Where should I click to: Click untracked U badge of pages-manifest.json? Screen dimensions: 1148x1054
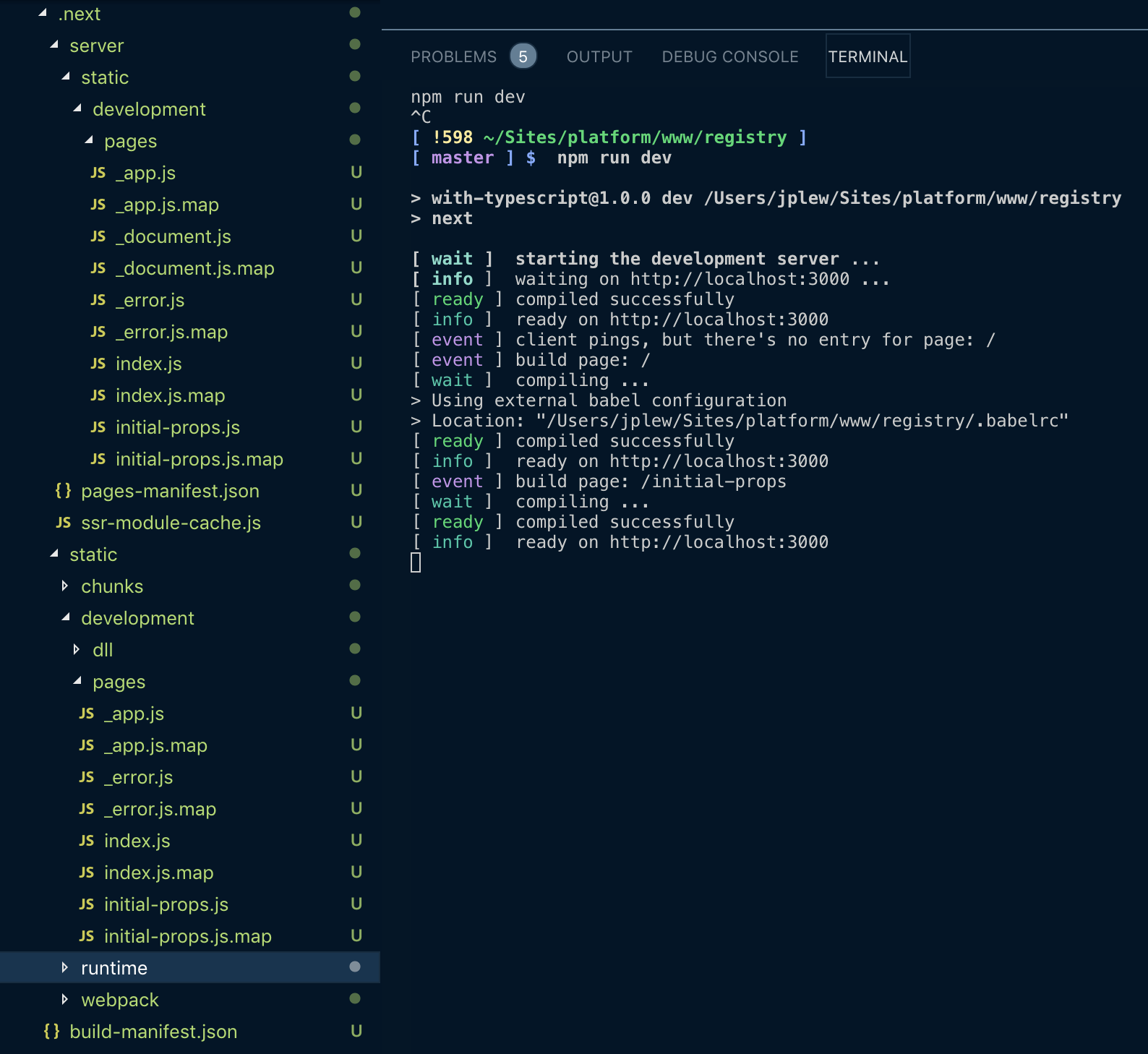(356, 490)
